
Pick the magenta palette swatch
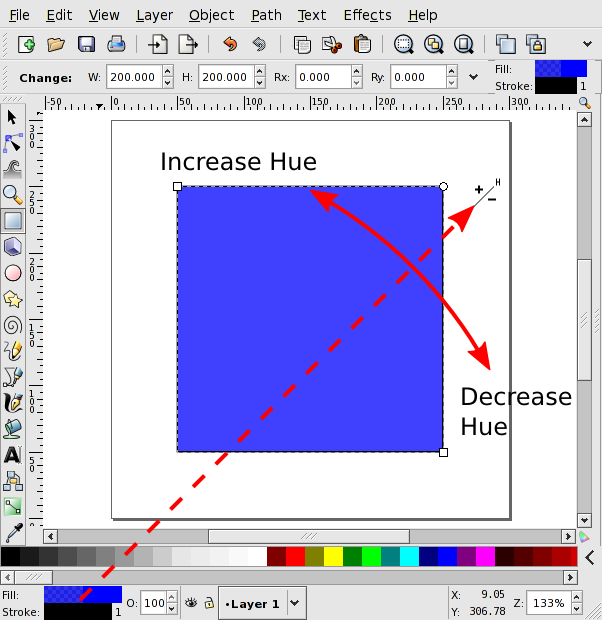485,557
